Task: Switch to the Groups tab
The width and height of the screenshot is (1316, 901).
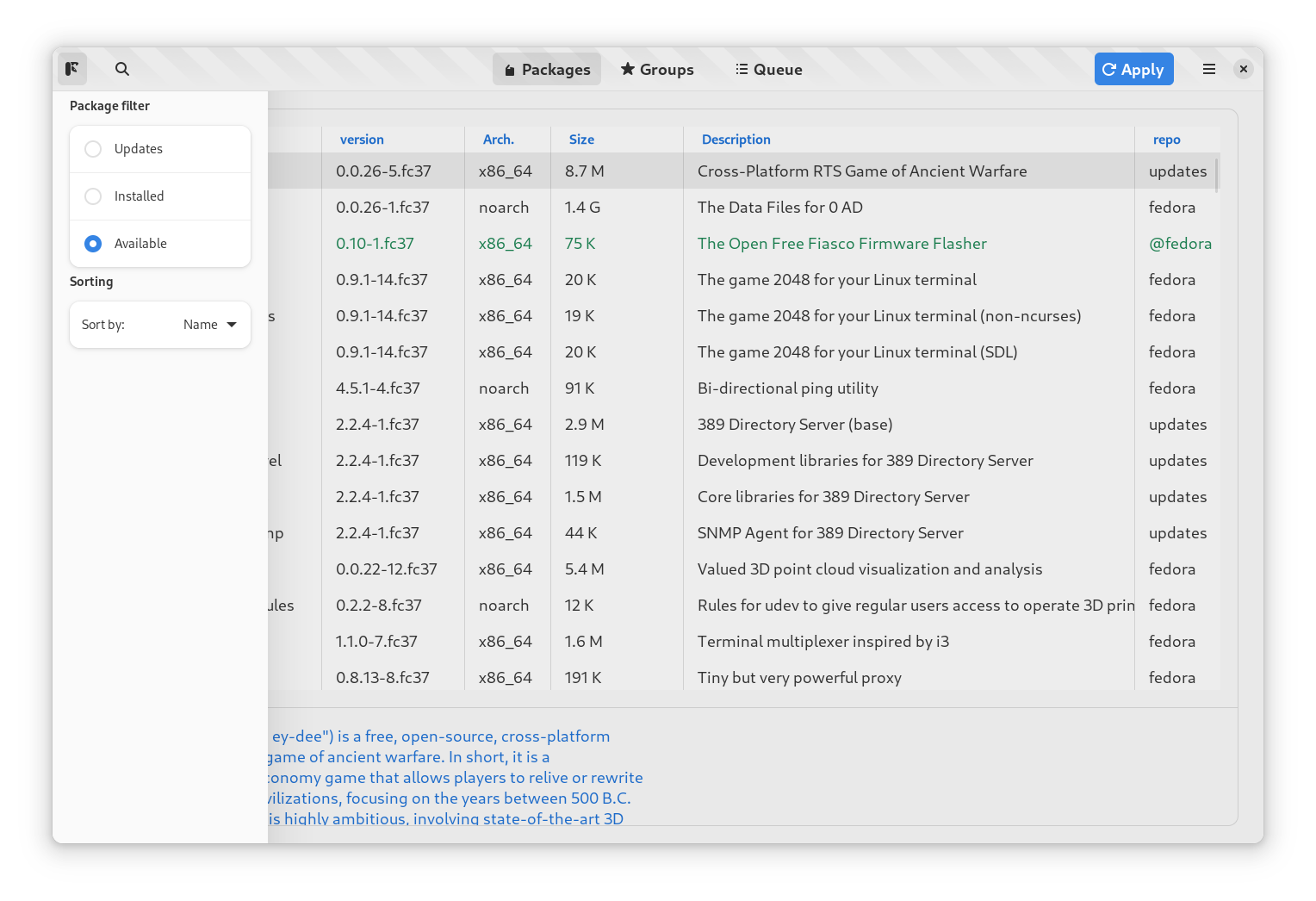Action: [x=657, y=69]
